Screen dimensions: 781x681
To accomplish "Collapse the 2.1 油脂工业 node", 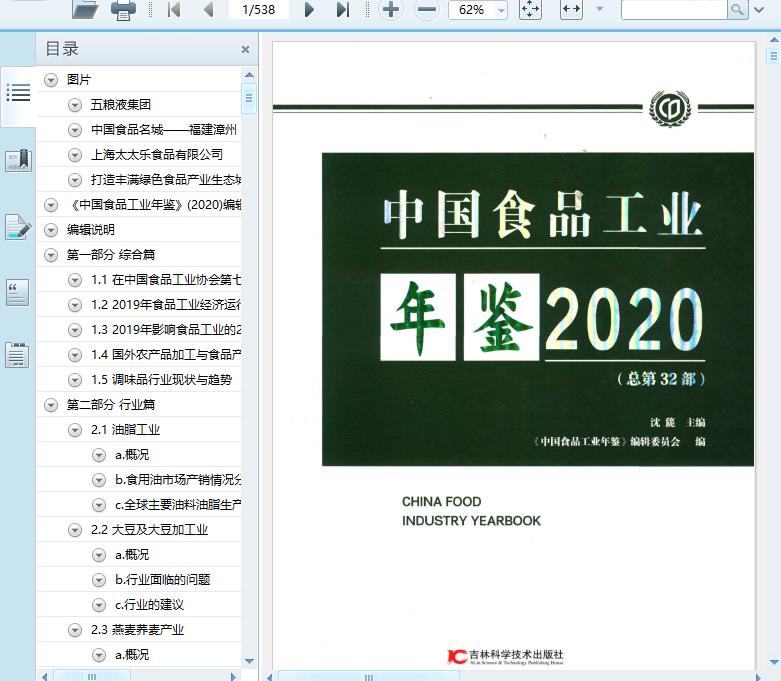I will pos(75,430).
